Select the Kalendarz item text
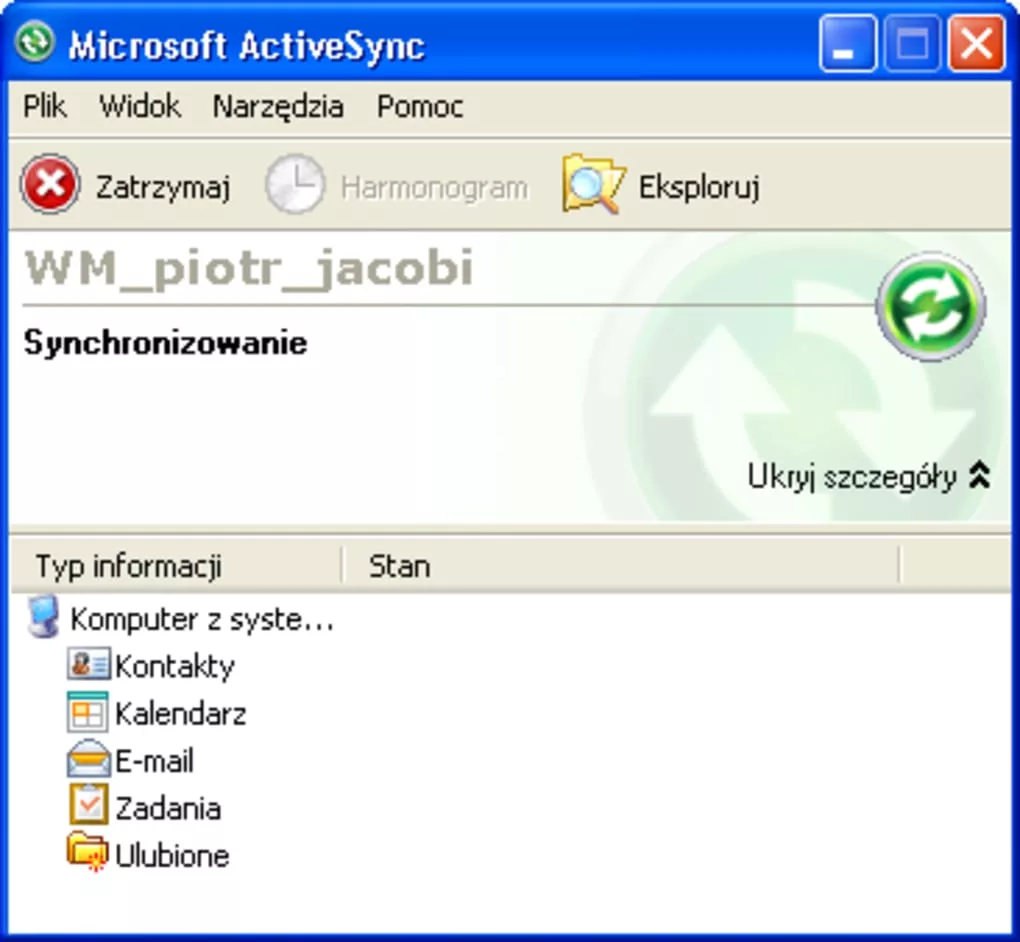 [181, 714]
